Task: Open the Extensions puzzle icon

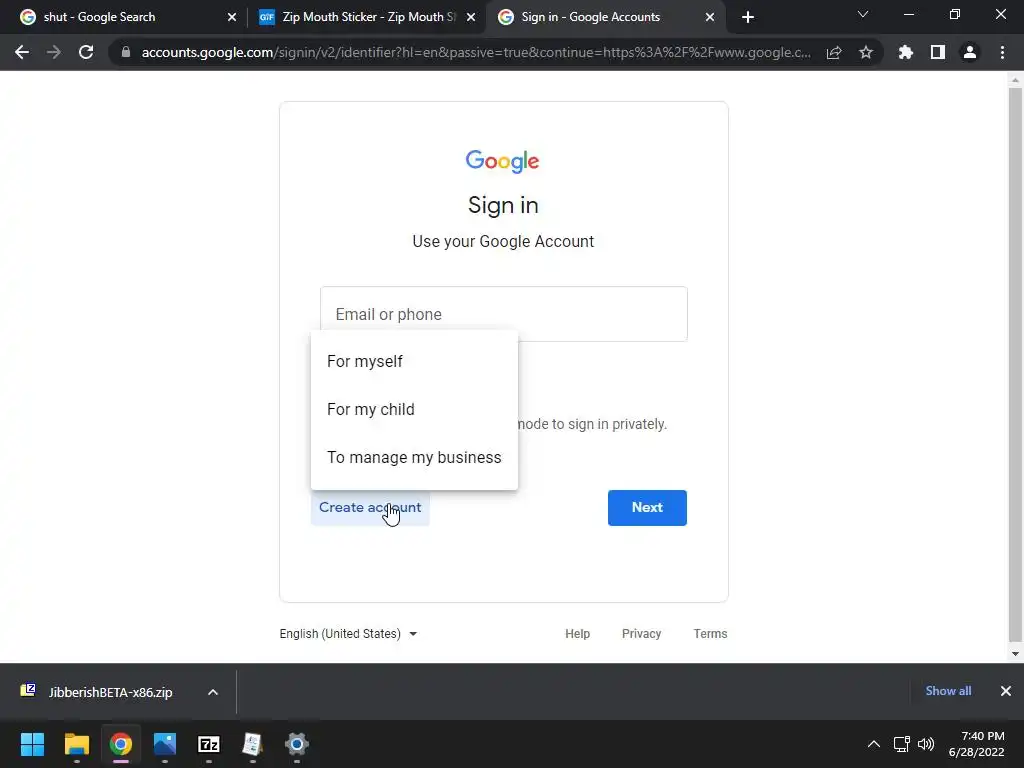Action: click(905, 52)
